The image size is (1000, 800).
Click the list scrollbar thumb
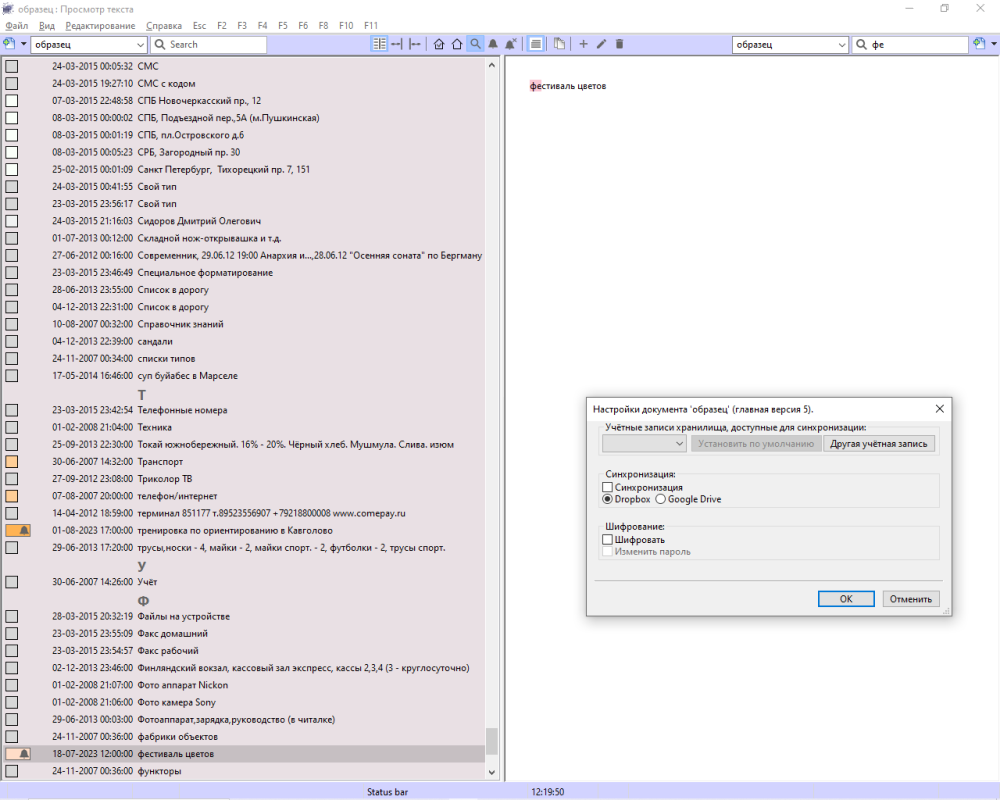(491, 741)
